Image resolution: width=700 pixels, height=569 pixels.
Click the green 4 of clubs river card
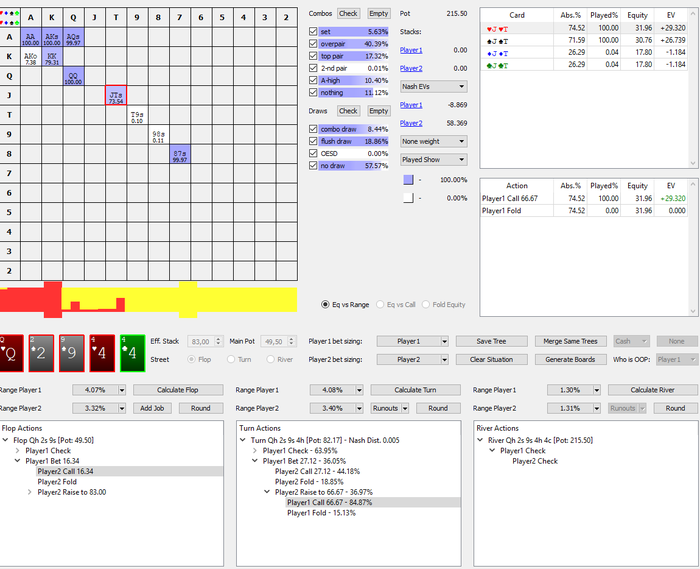coord(133,353)
